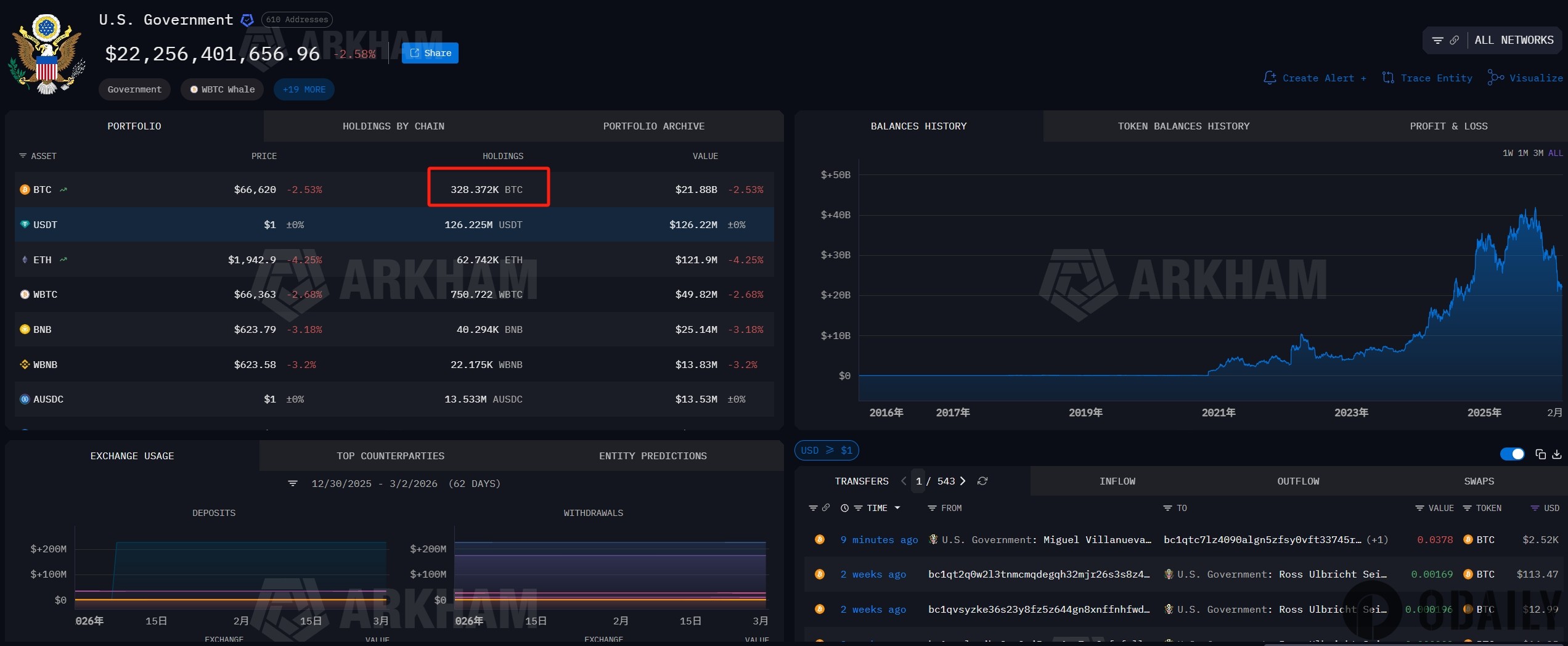1568x646 pixels.
Task: Click the exchange usage date filter icon
Action: (293, 484)
